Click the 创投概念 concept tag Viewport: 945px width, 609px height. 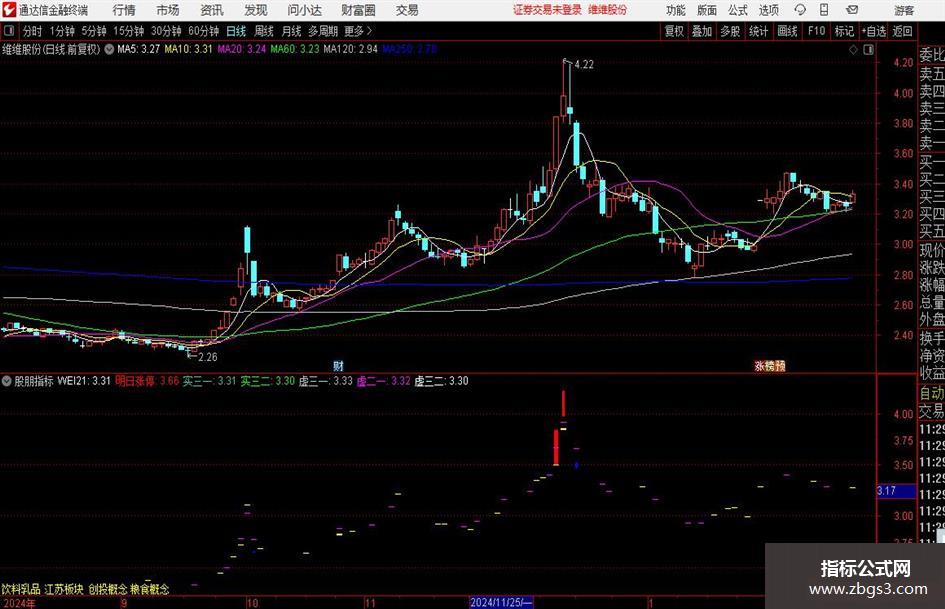107,589
